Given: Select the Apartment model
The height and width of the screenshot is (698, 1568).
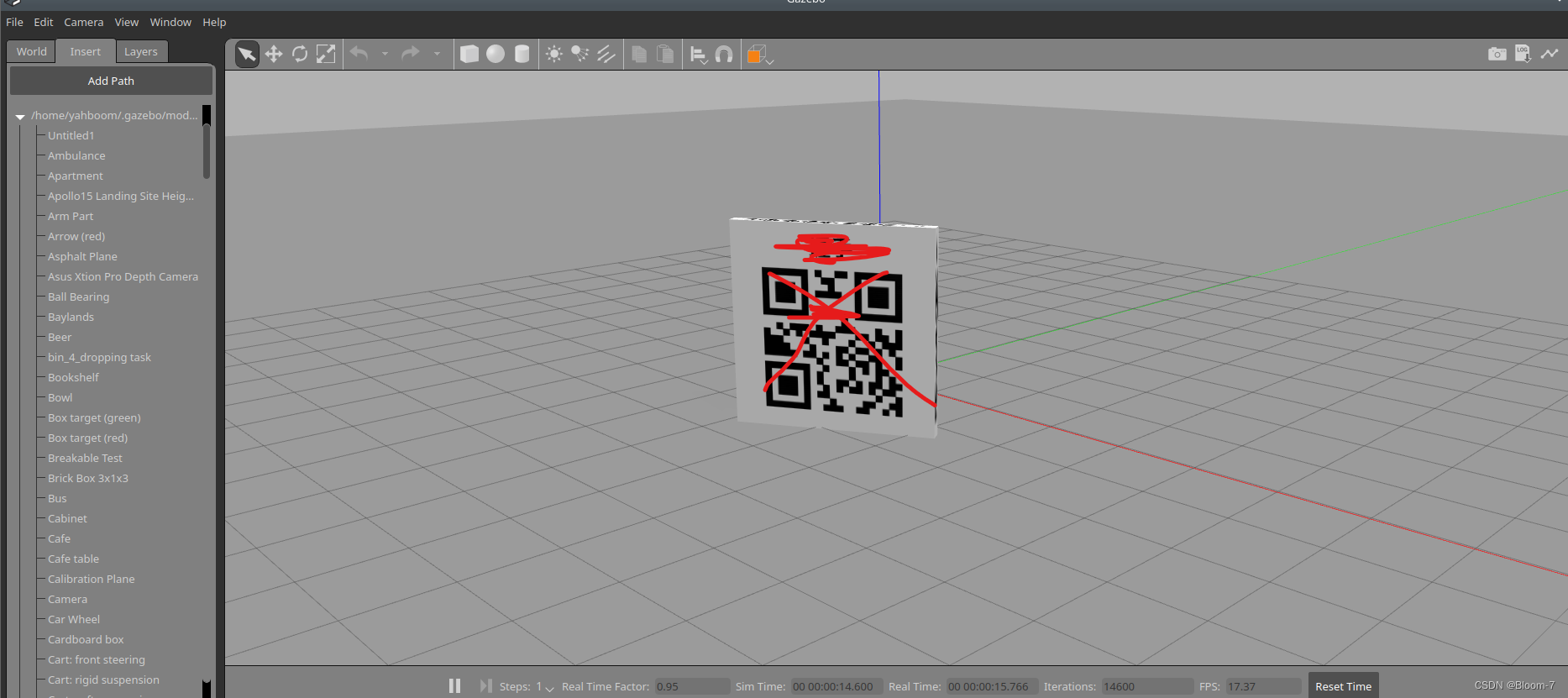Looking at the screenshot, I should pyautogui.click(x=76, y=176).
